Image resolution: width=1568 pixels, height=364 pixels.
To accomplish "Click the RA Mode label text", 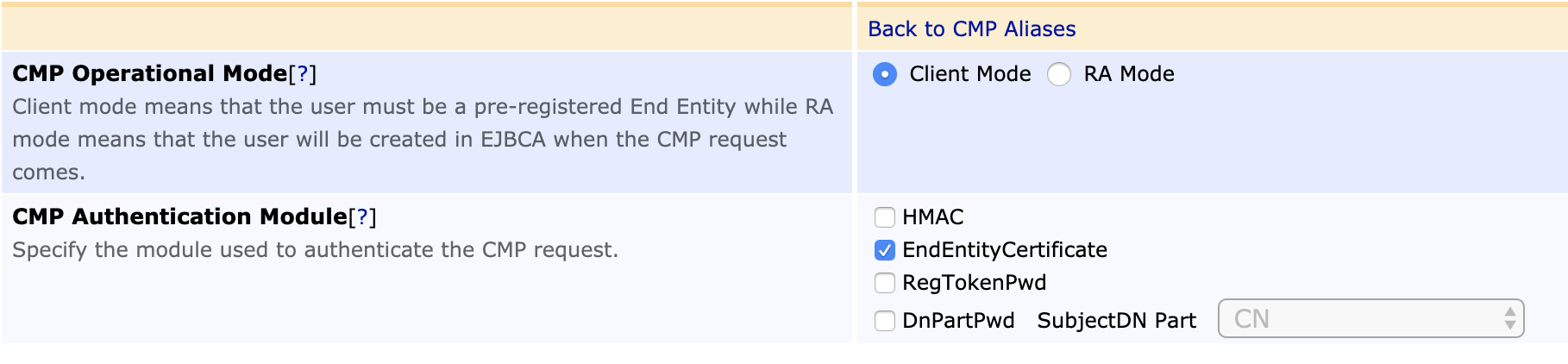I will coord(1128,75).
